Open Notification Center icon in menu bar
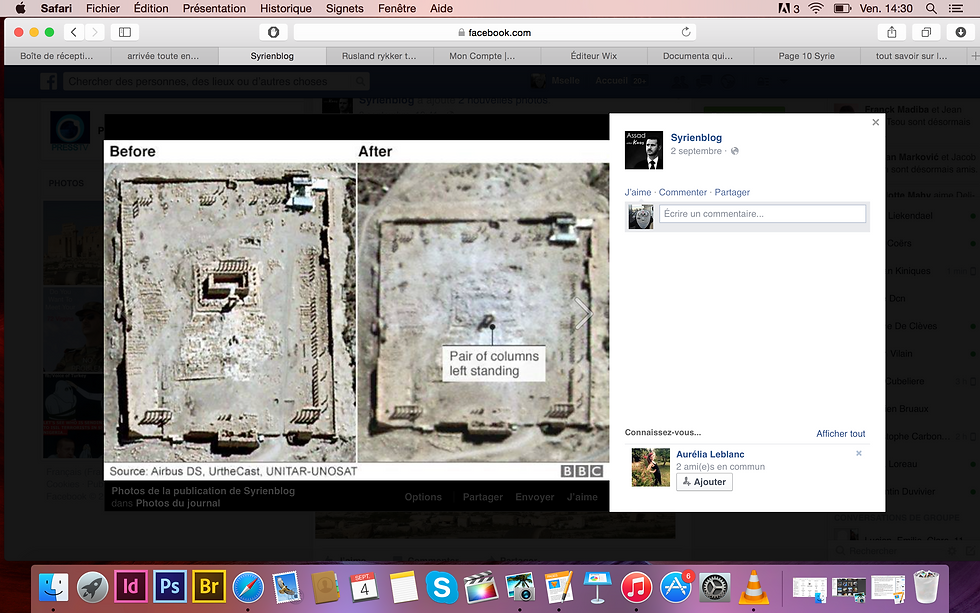 pos(956,8)
